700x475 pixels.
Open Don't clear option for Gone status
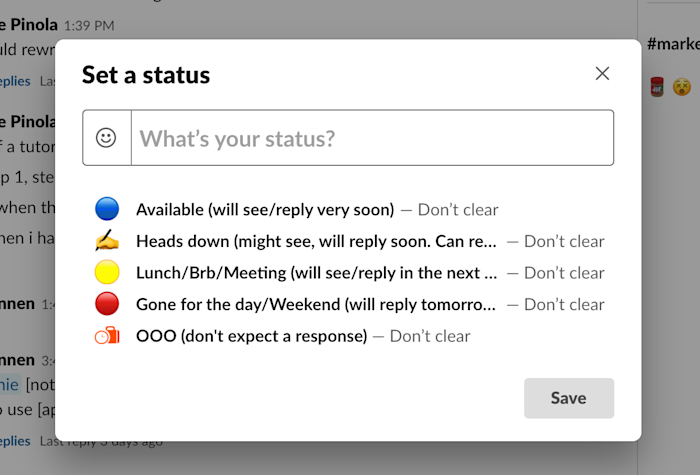pos(564,304)
